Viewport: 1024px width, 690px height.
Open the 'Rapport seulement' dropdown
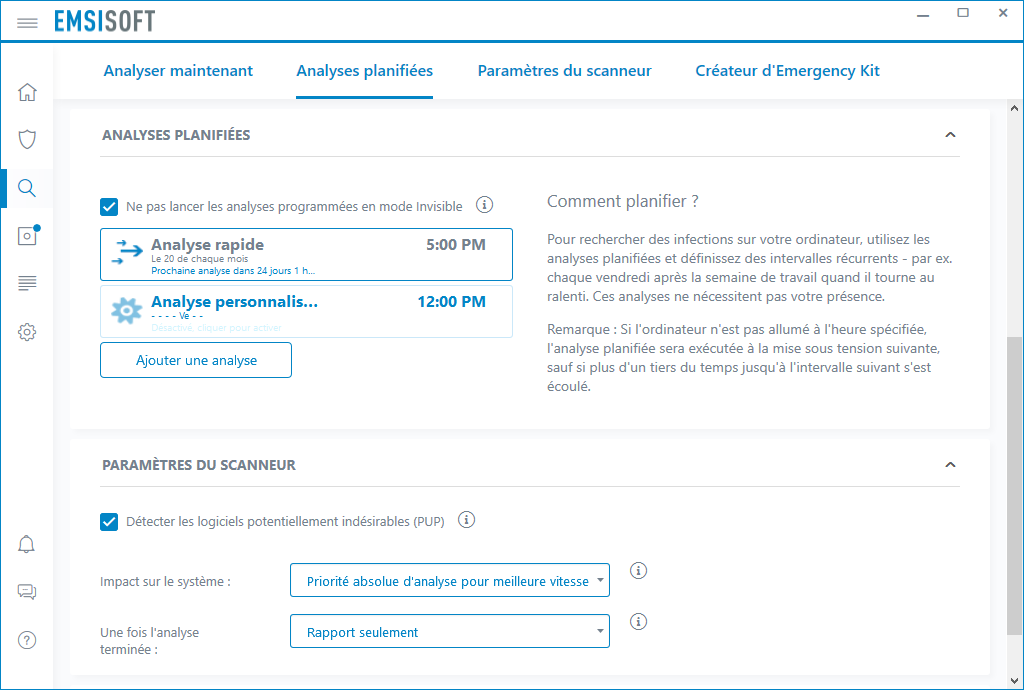[x=450, y=631]
